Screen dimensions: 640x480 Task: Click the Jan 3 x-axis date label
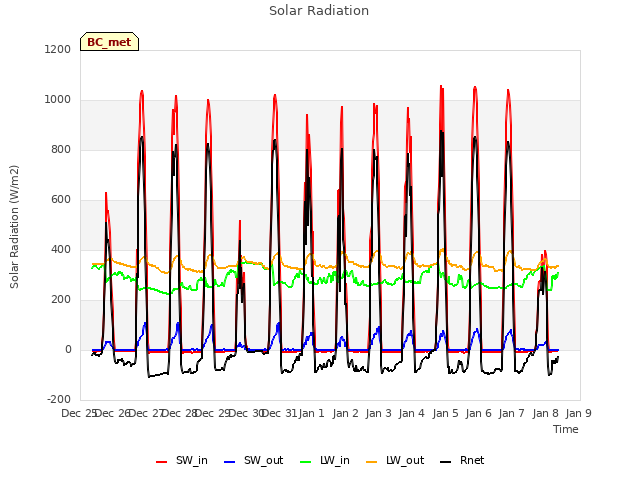(378, 413)
